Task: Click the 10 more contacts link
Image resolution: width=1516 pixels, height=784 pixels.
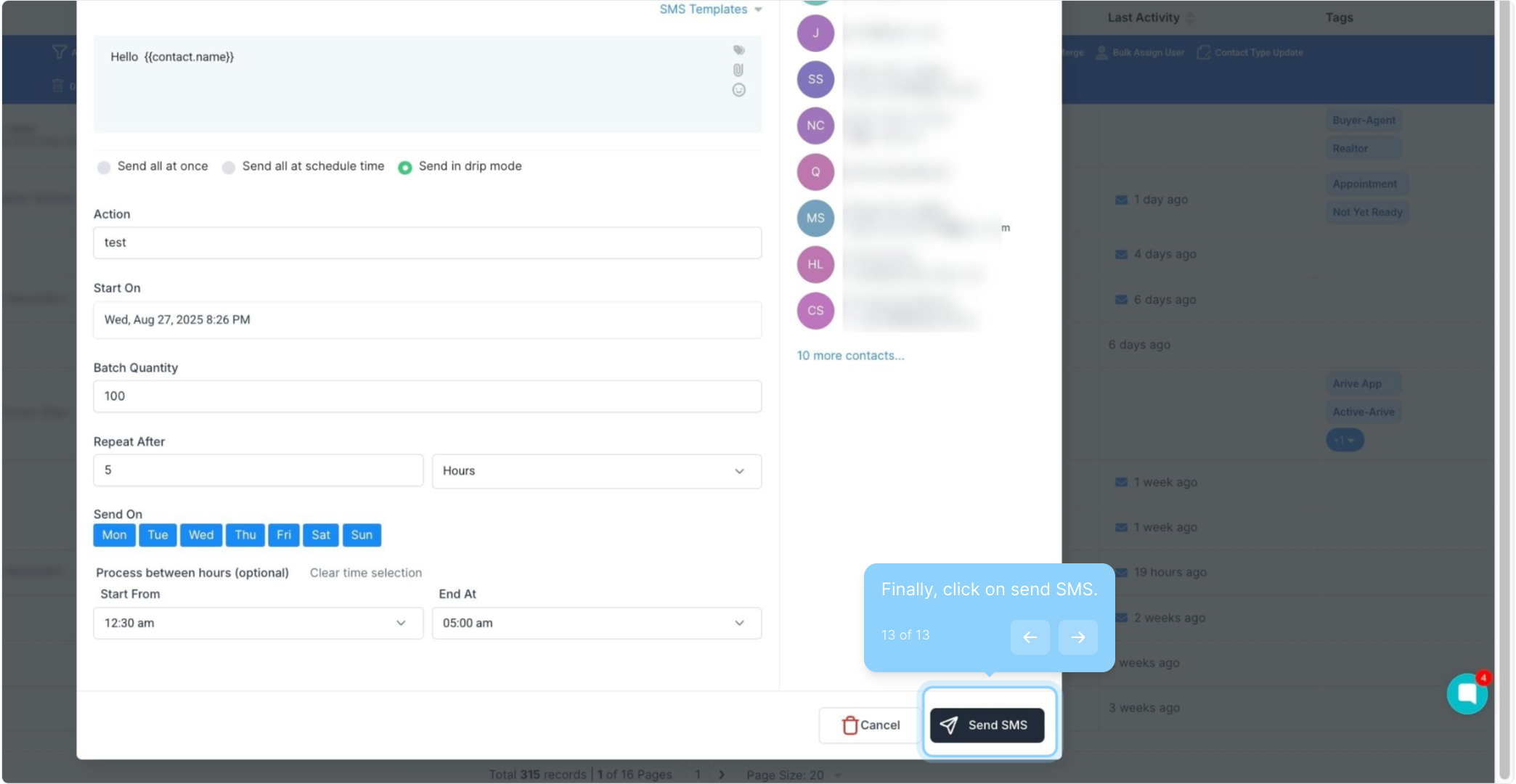Action: (850, 356)
